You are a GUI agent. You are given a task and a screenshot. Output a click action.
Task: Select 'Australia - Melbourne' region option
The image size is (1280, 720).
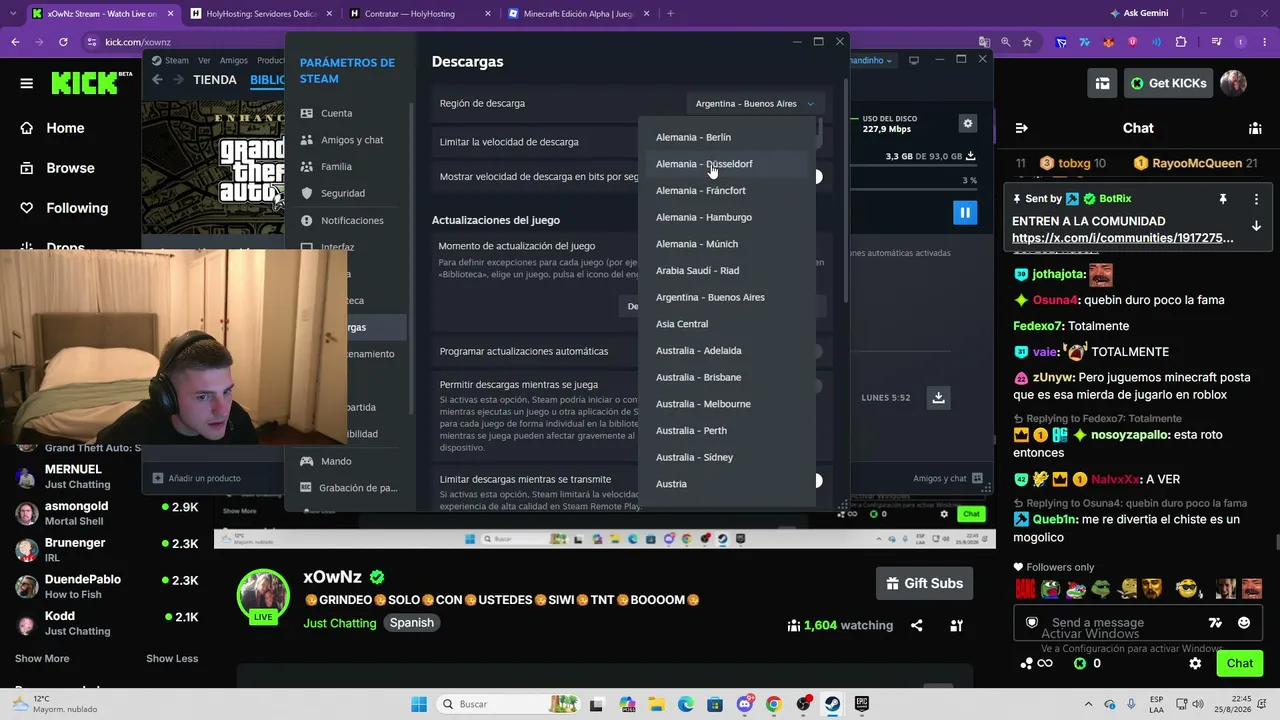tap(727, 404)
